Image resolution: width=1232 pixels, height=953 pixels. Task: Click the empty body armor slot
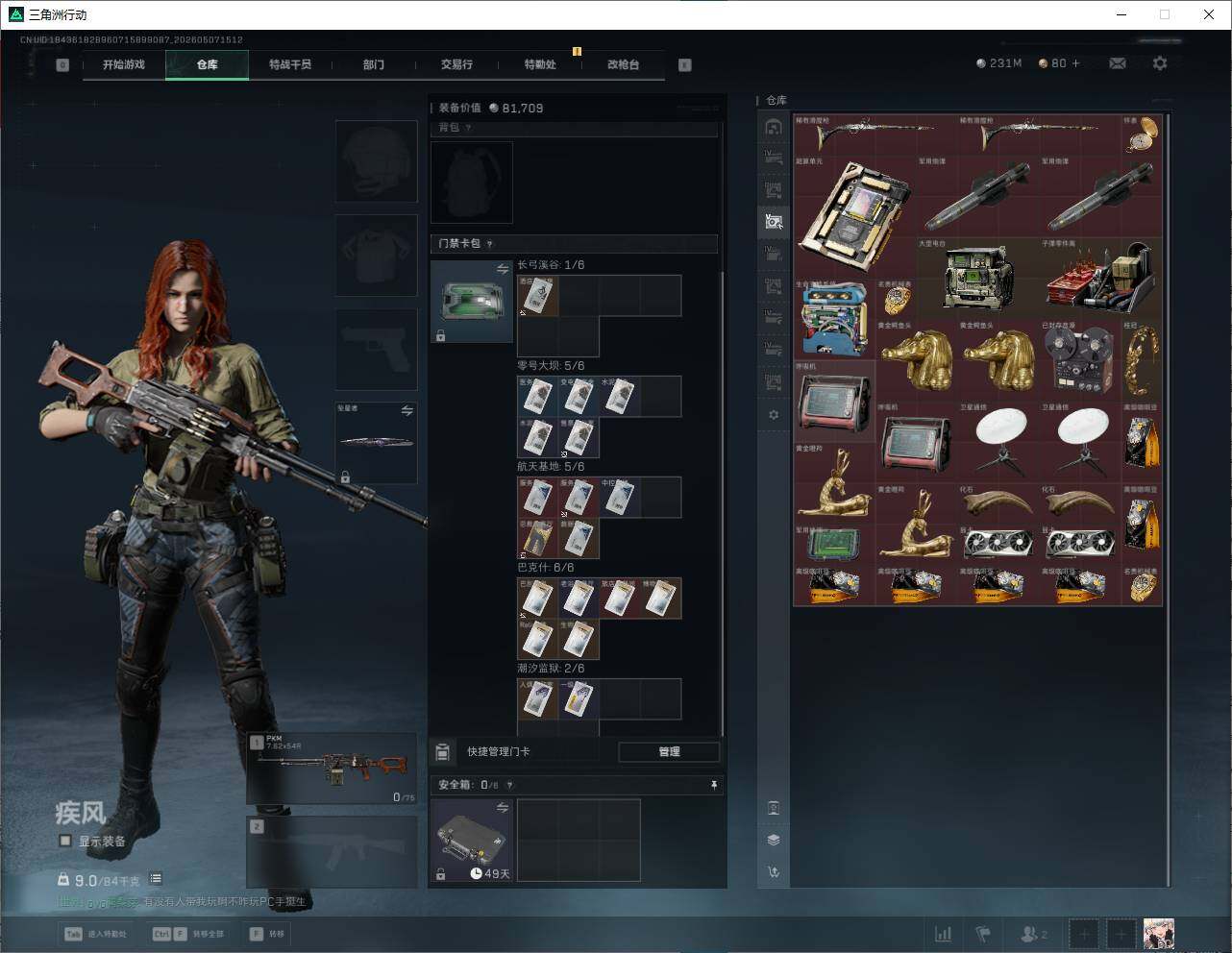point(376,255)
